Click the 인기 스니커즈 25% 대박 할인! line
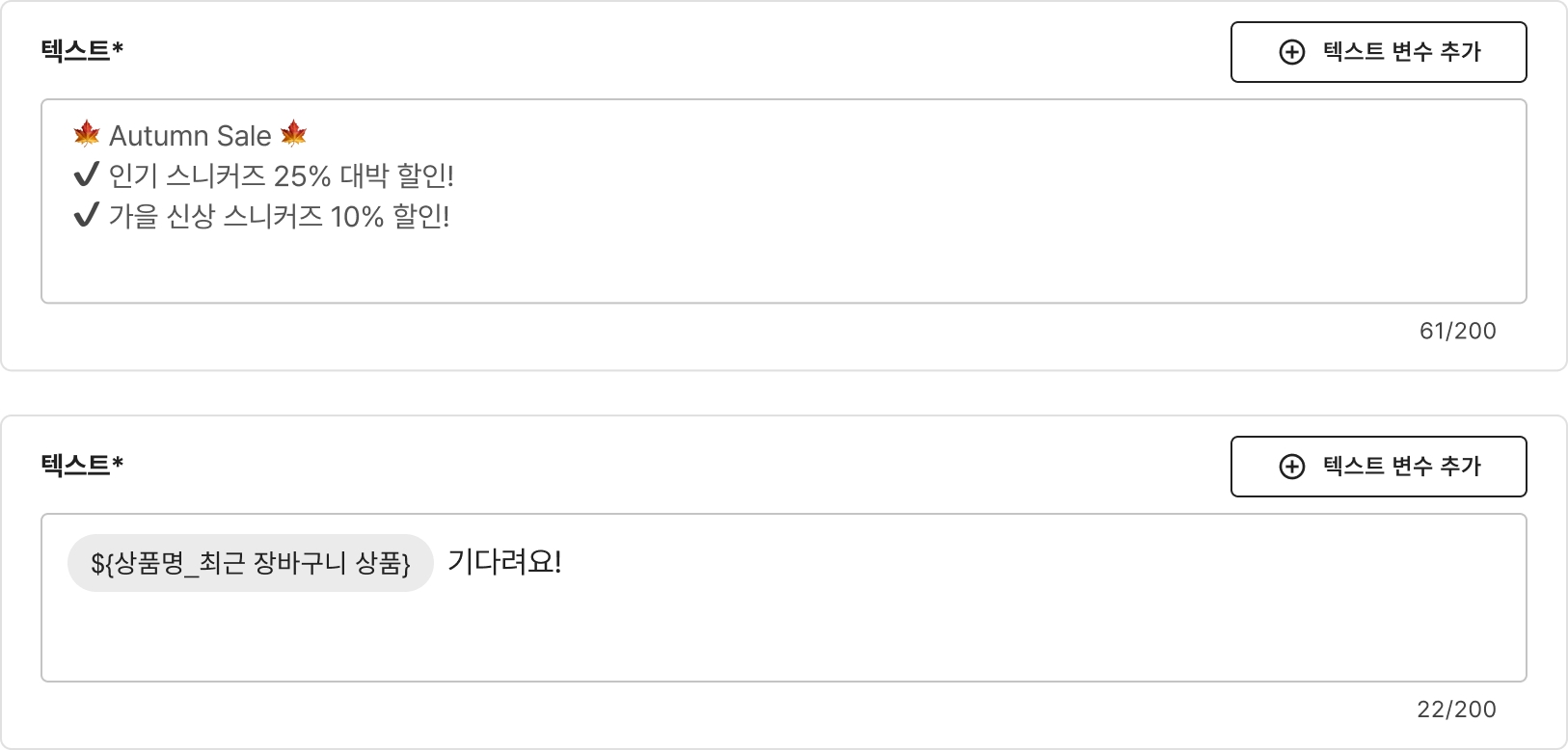 point(281,176)
